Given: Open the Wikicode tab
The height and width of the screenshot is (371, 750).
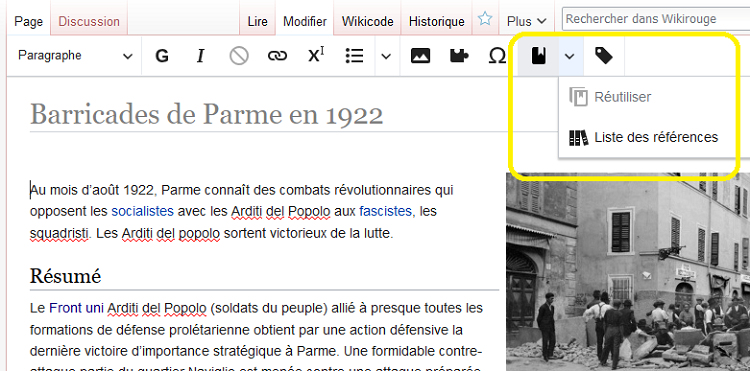Looking at the screenshot, I should [x=367, y=22].
